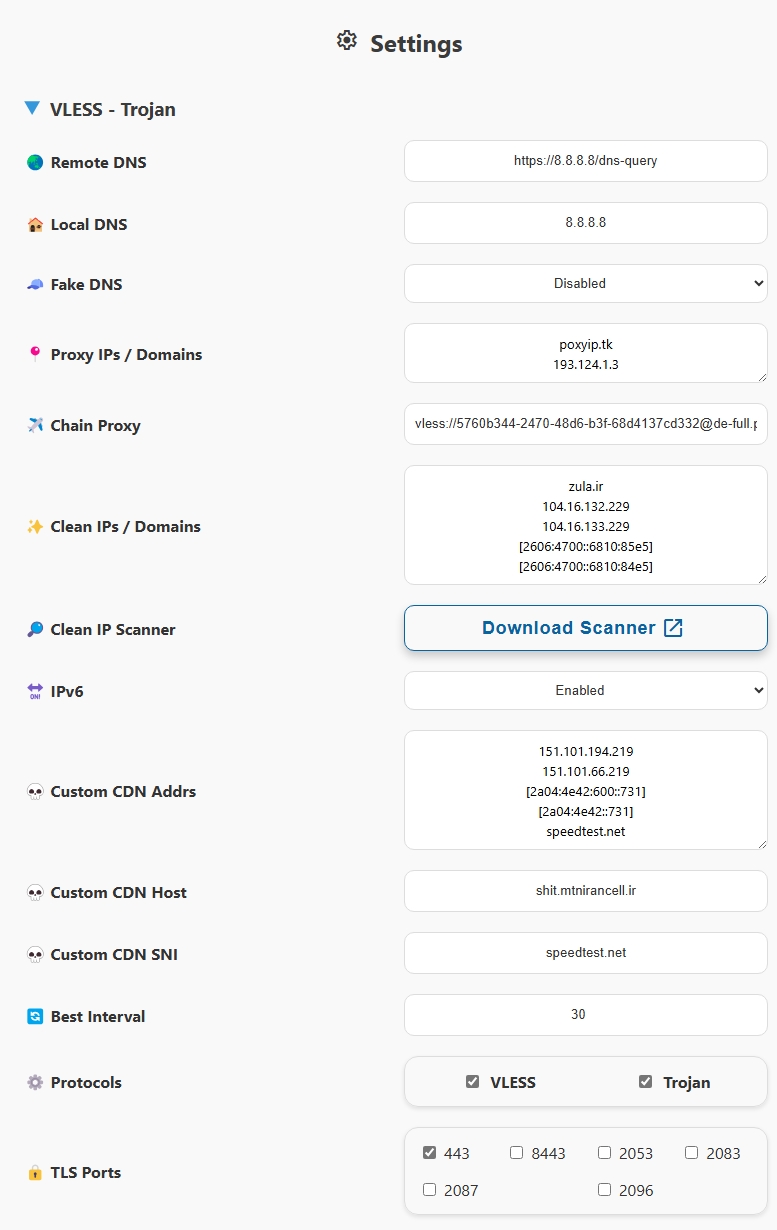This screenshot has height=1230, width=777.
Task: Click the Remote DNS label
Action: (x=98, y=162)
